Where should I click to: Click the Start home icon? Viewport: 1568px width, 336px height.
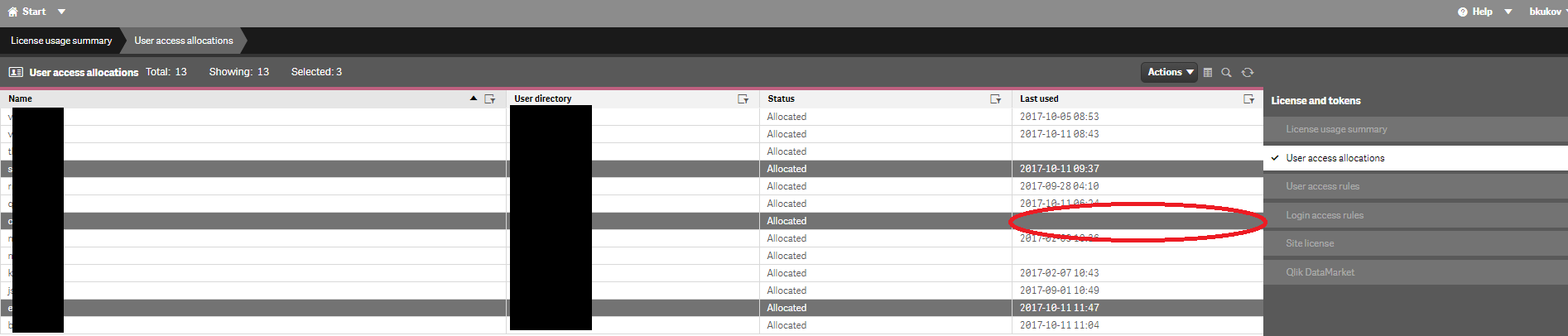(x=12, y=12)
